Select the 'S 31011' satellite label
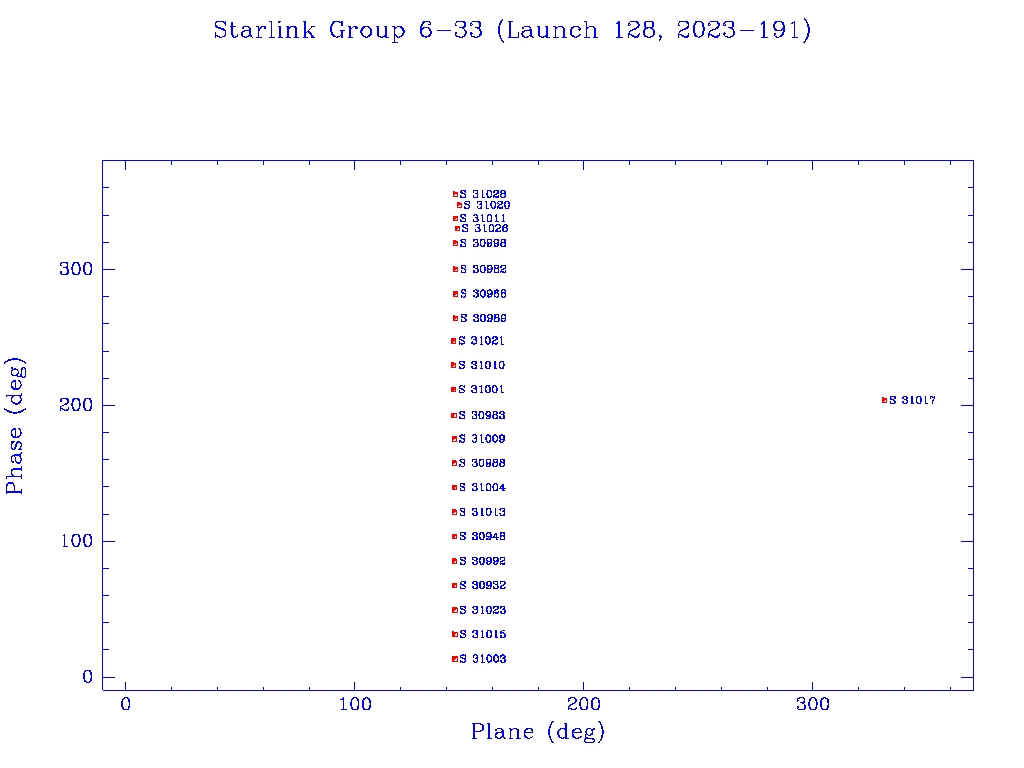The height and width of the screenshot is (768, 1024). 483,218
